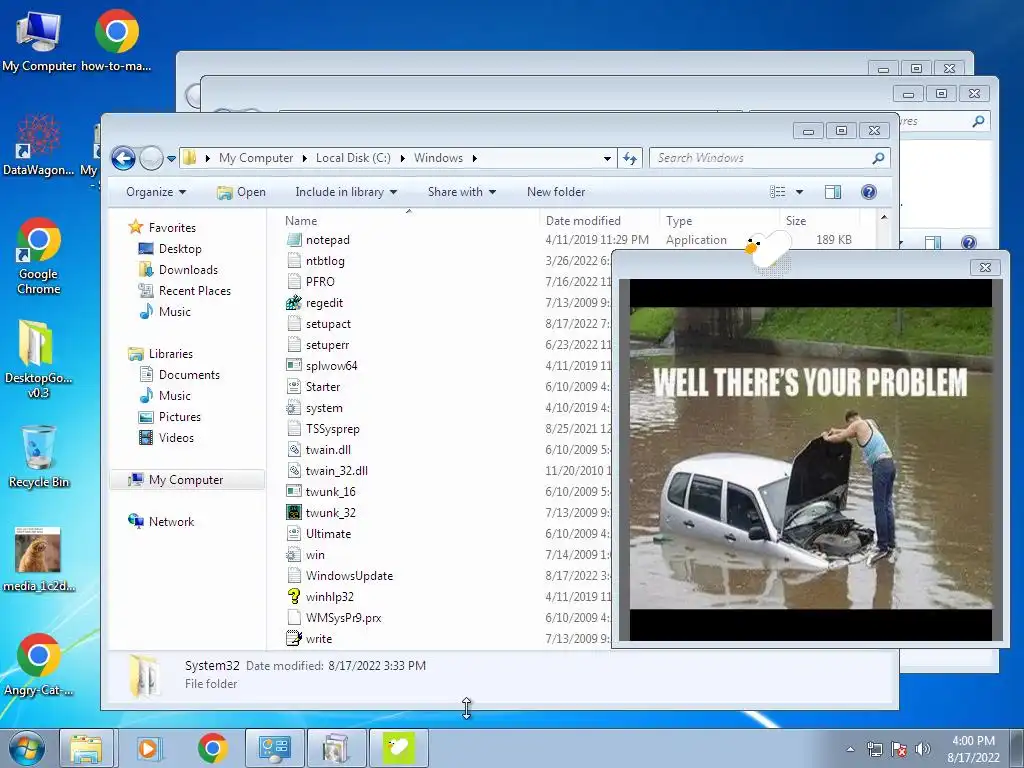Toggle the preview pane button
This screenshot has height=768, width=1024.
pos(833,192)
